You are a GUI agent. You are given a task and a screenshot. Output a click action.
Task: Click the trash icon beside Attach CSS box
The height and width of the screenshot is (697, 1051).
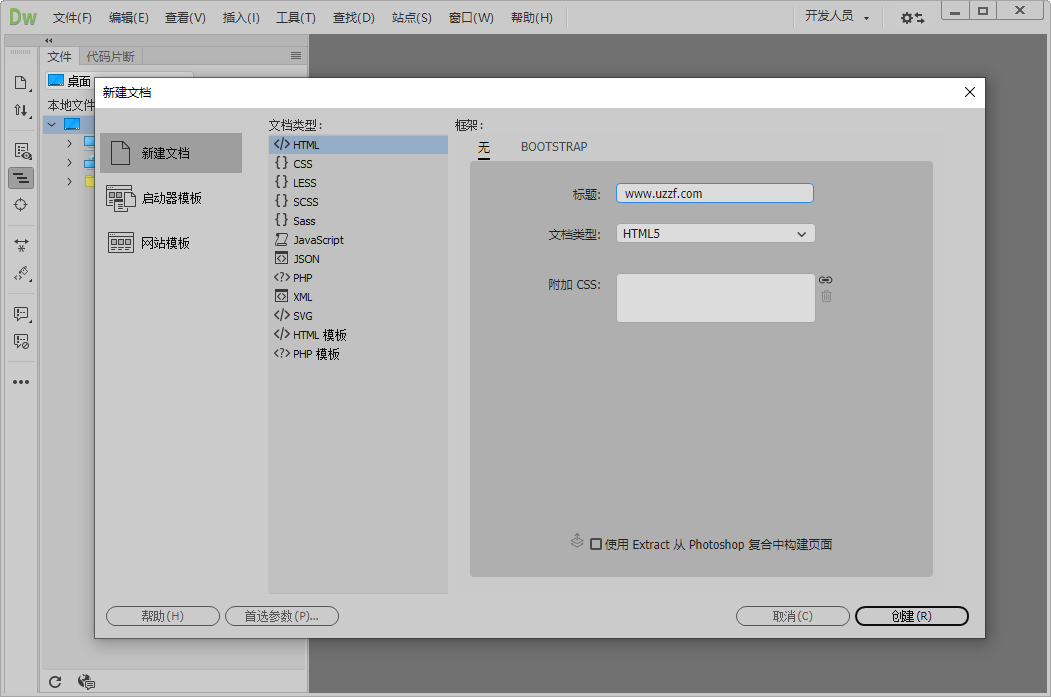[826, 296]
